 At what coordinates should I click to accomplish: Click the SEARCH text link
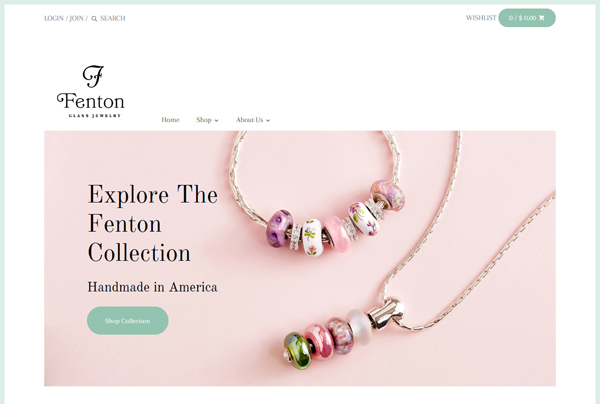[x=112, y=18]
